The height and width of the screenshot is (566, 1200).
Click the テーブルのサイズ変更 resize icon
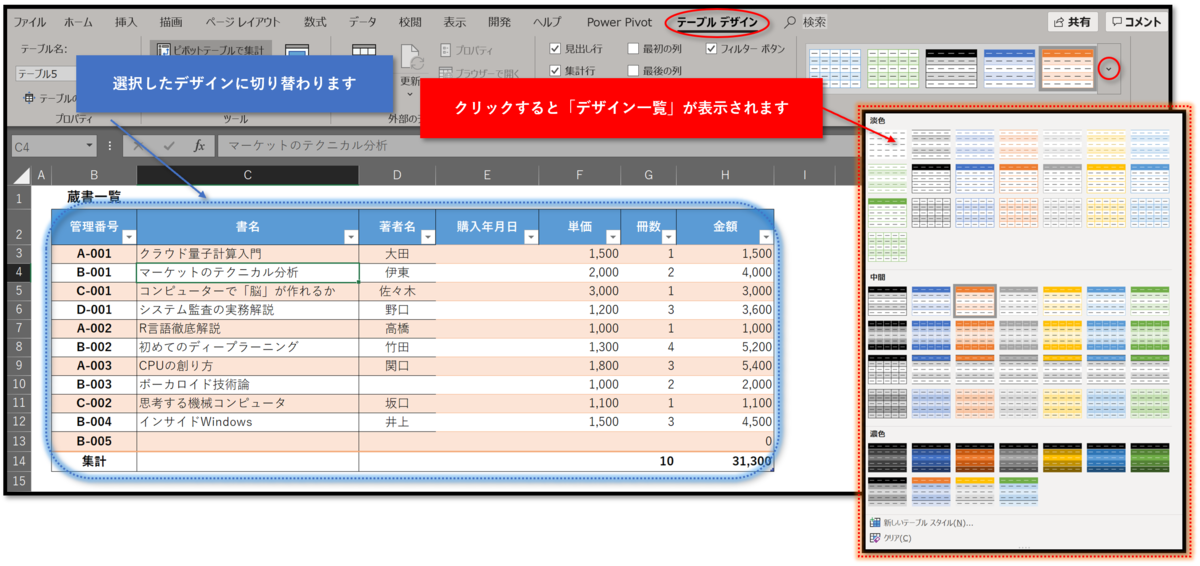point(29,98)
